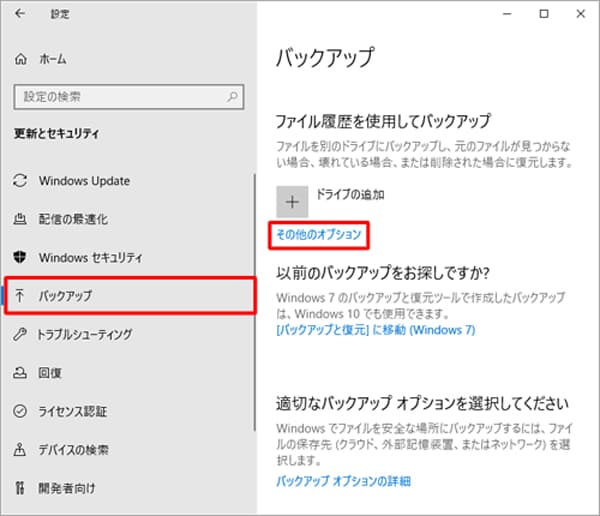Click the ライセンス認証 checkmark icon
Screen dimensions: 600x516
pos(20,411)
